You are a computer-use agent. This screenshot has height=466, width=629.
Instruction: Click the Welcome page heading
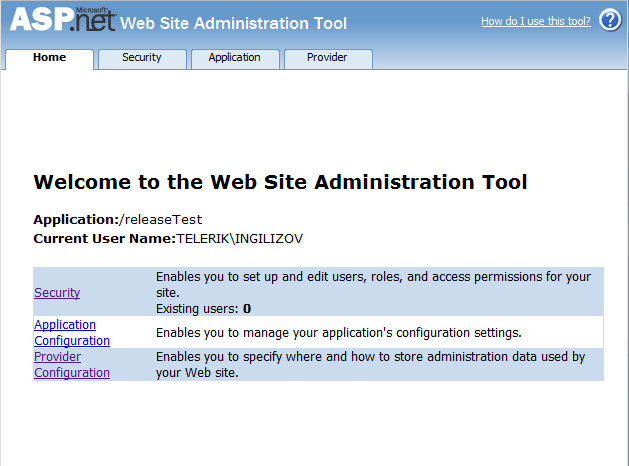280,182
